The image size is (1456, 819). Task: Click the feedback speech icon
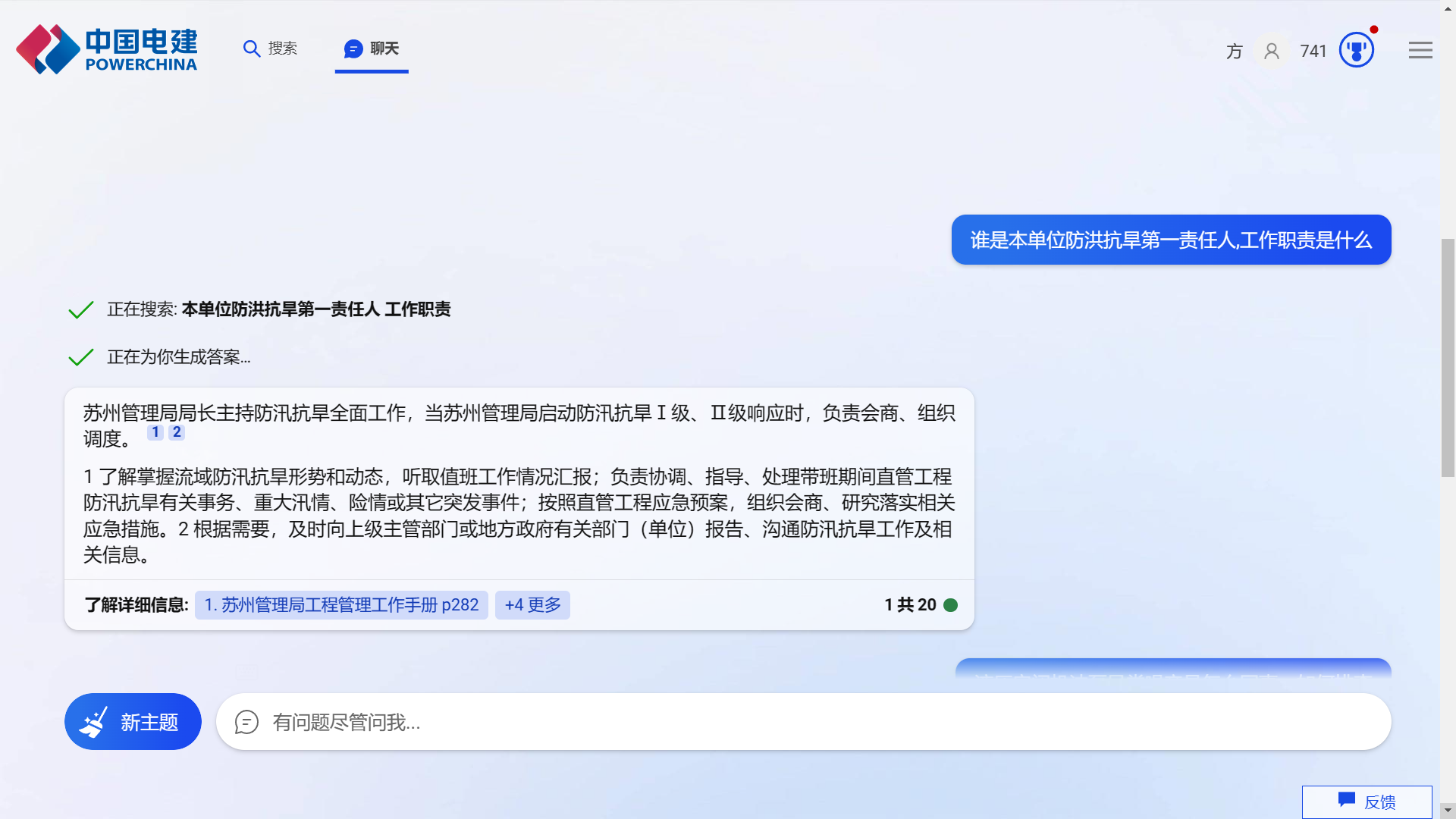point(1346,800)
